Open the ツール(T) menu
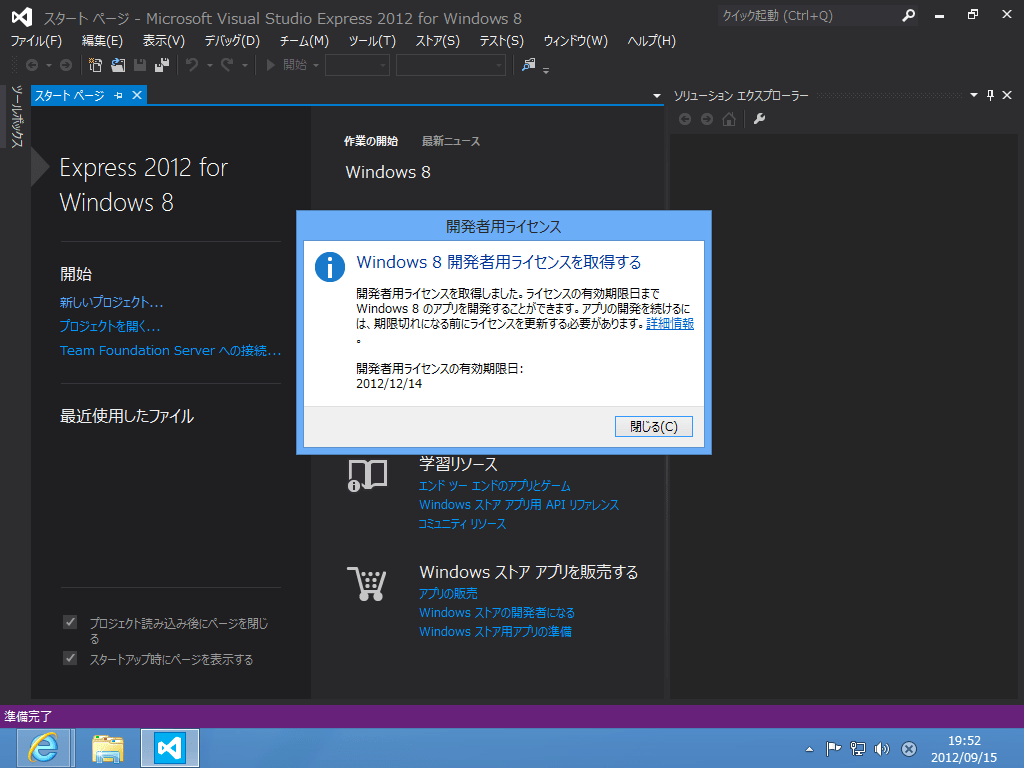 372,40
